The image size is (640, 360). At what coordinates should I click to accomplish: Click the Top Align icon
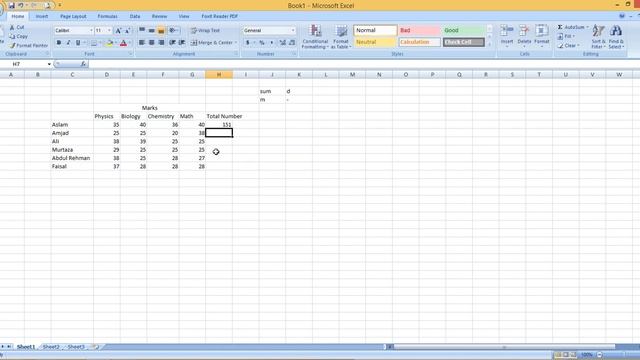(x=142, y=30)
